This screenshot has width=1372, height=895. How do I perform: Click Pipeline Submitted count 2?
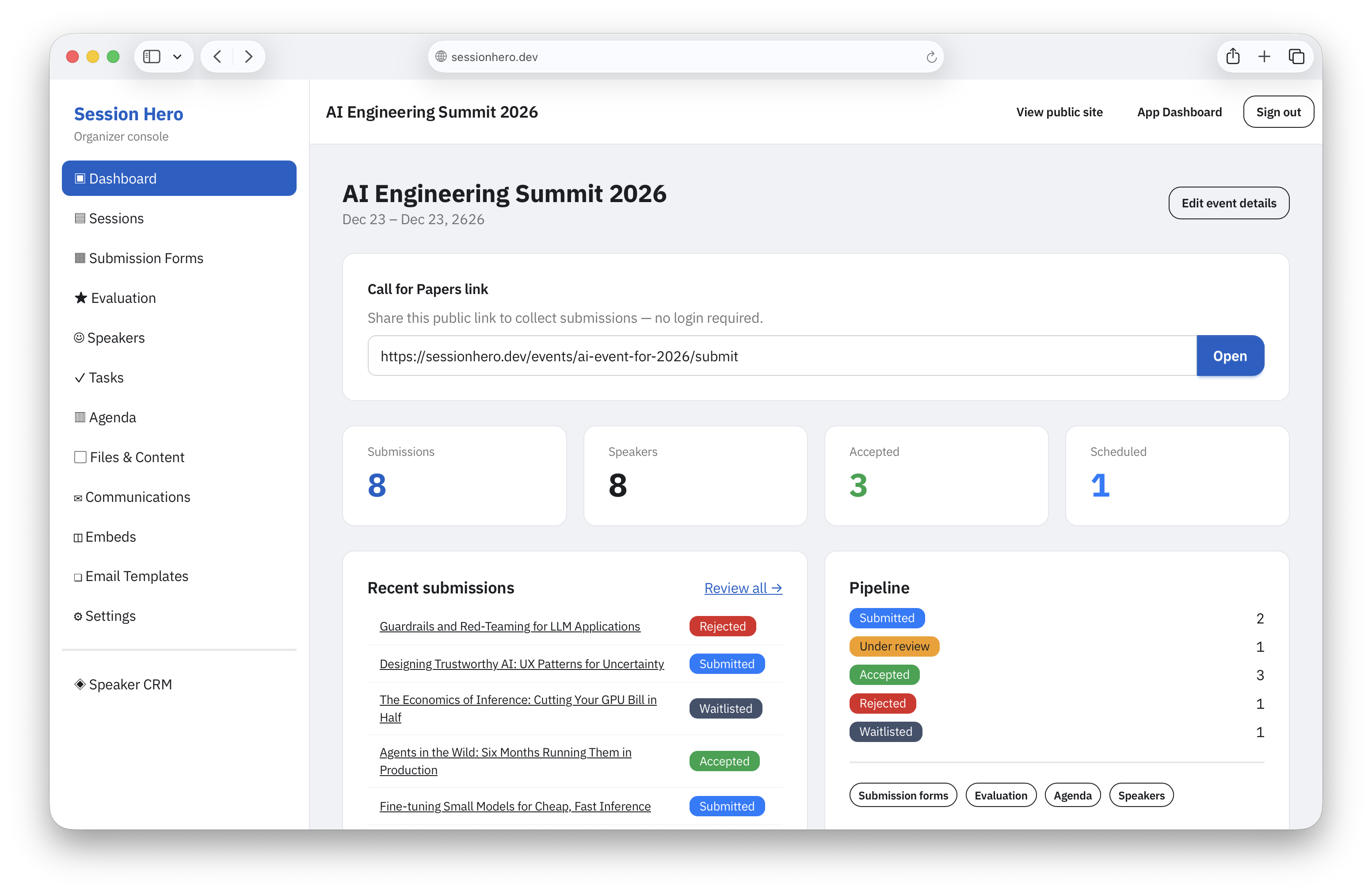click(x=1260, y=618)
